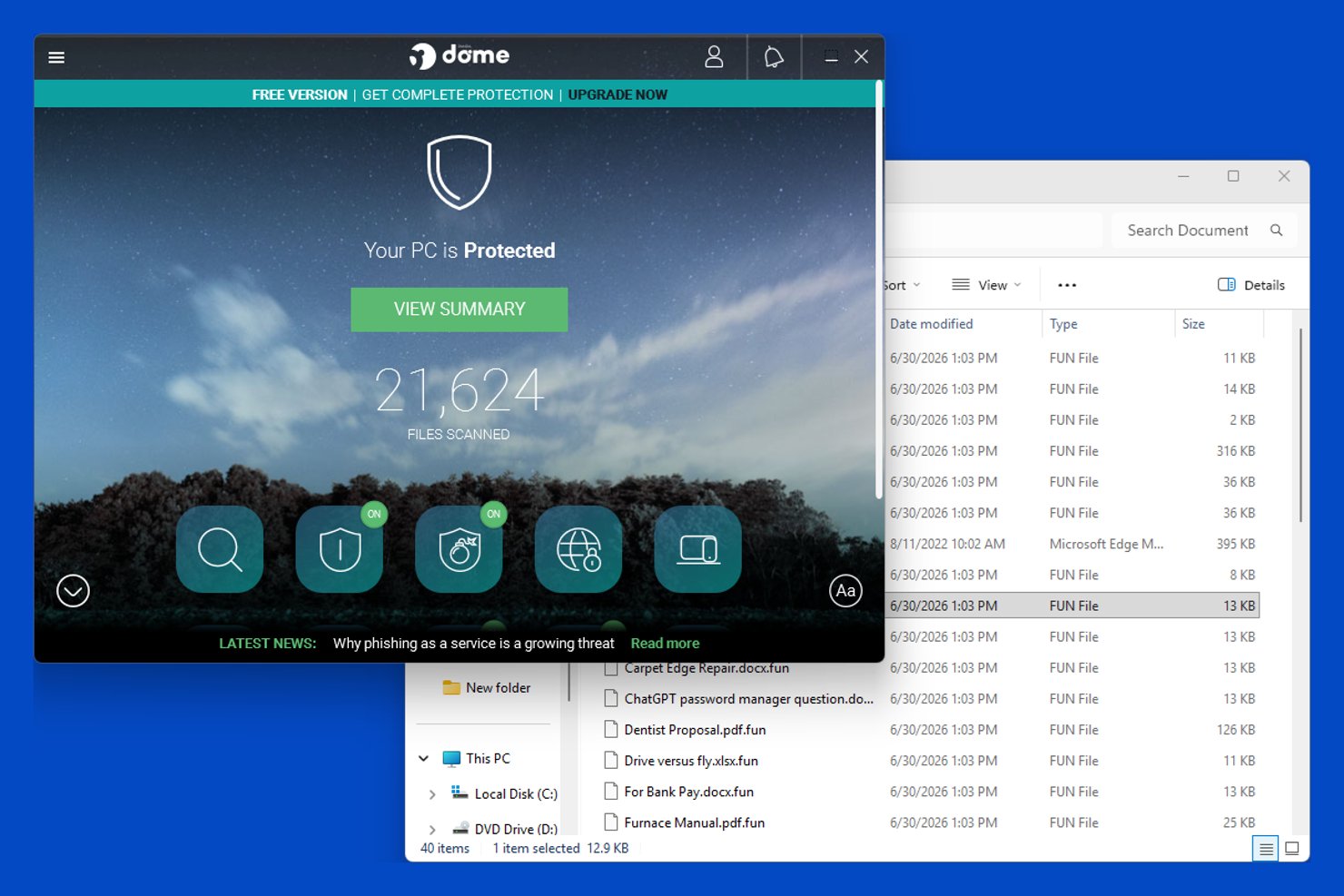The image size is (1344, 896).
Task: Click the New folder yellow folder icon
Action: point(451,688)
